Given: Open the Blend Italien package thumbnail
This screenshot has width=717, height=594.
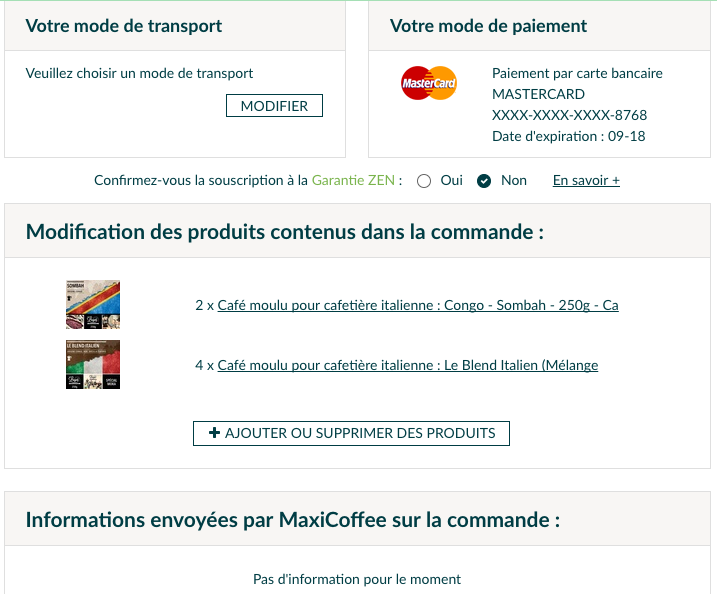Looking at the screenshot, I should (x=93, y=364).
